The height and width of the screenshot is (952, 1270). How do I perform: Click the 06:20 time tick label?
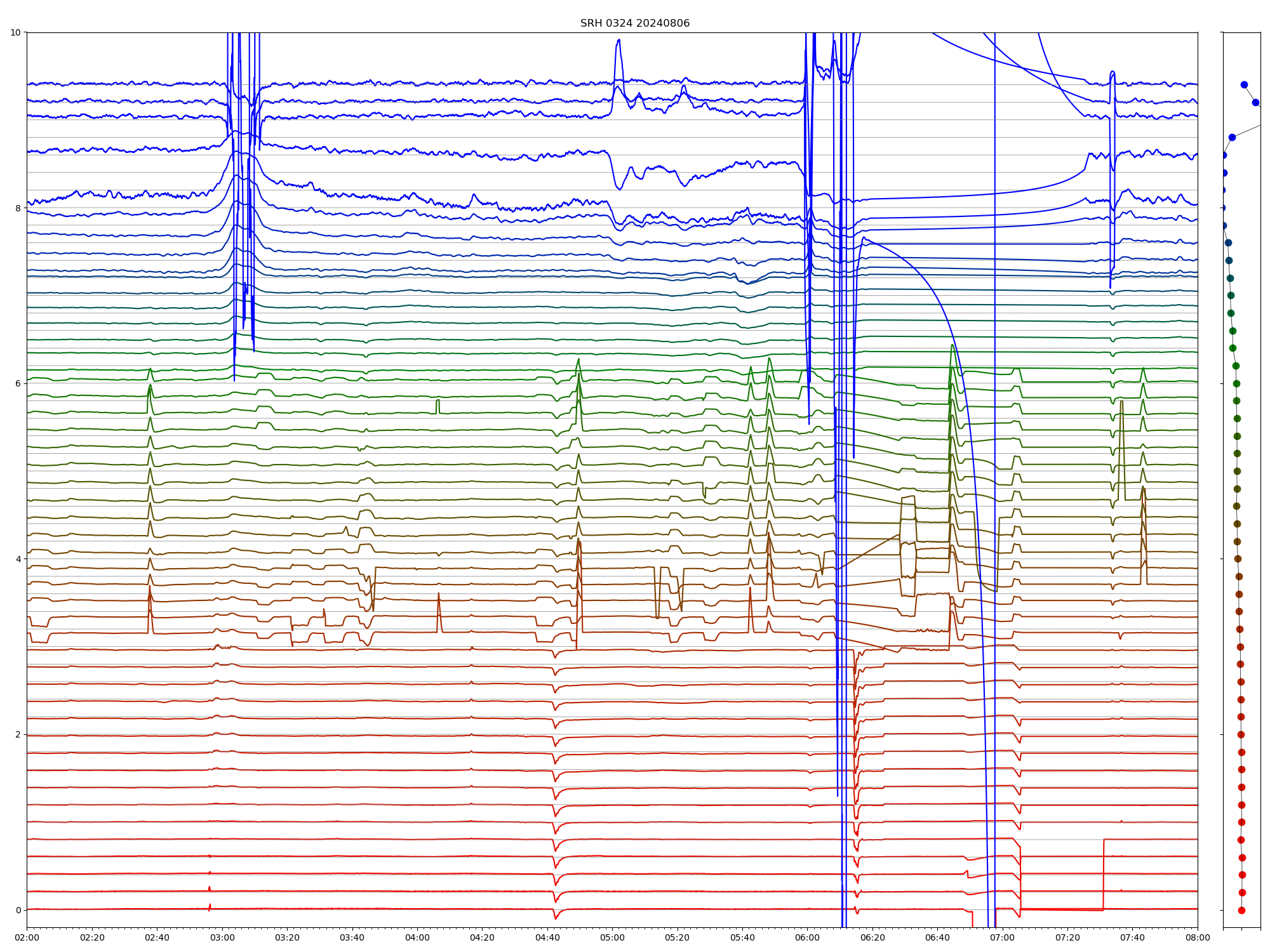coord(872,937)
